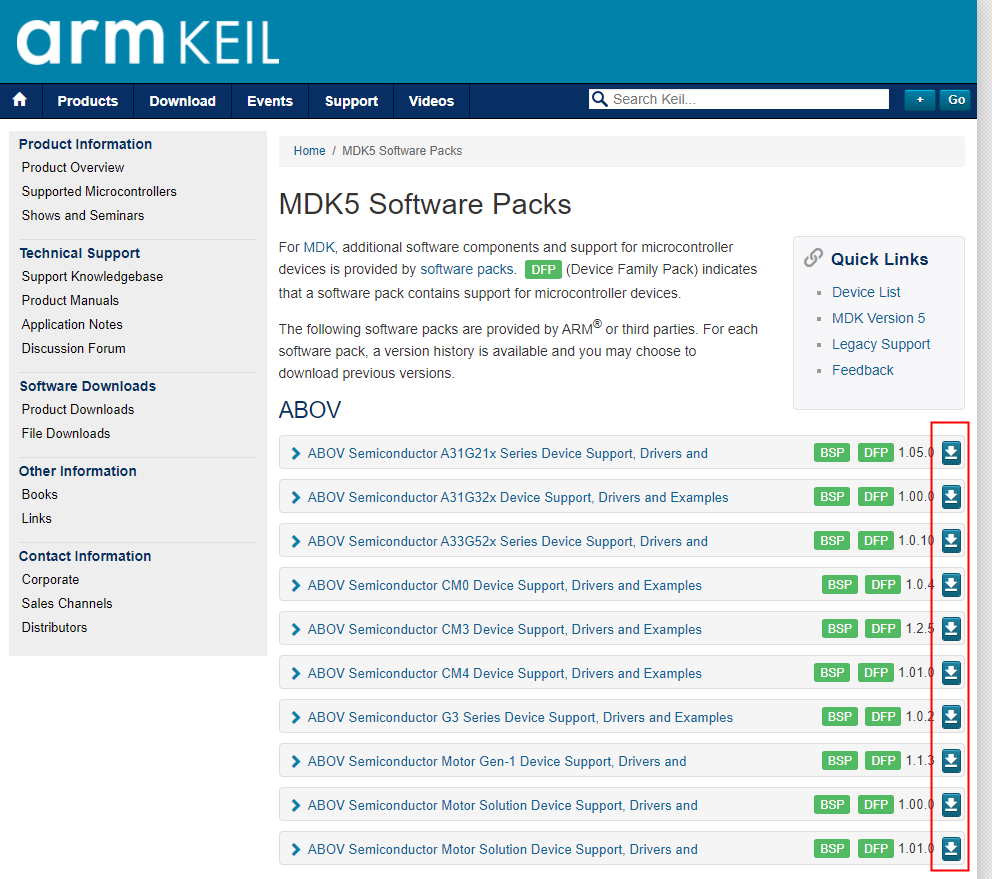Download the ABOV Semiconductor CM4 pack

point(951,672)
